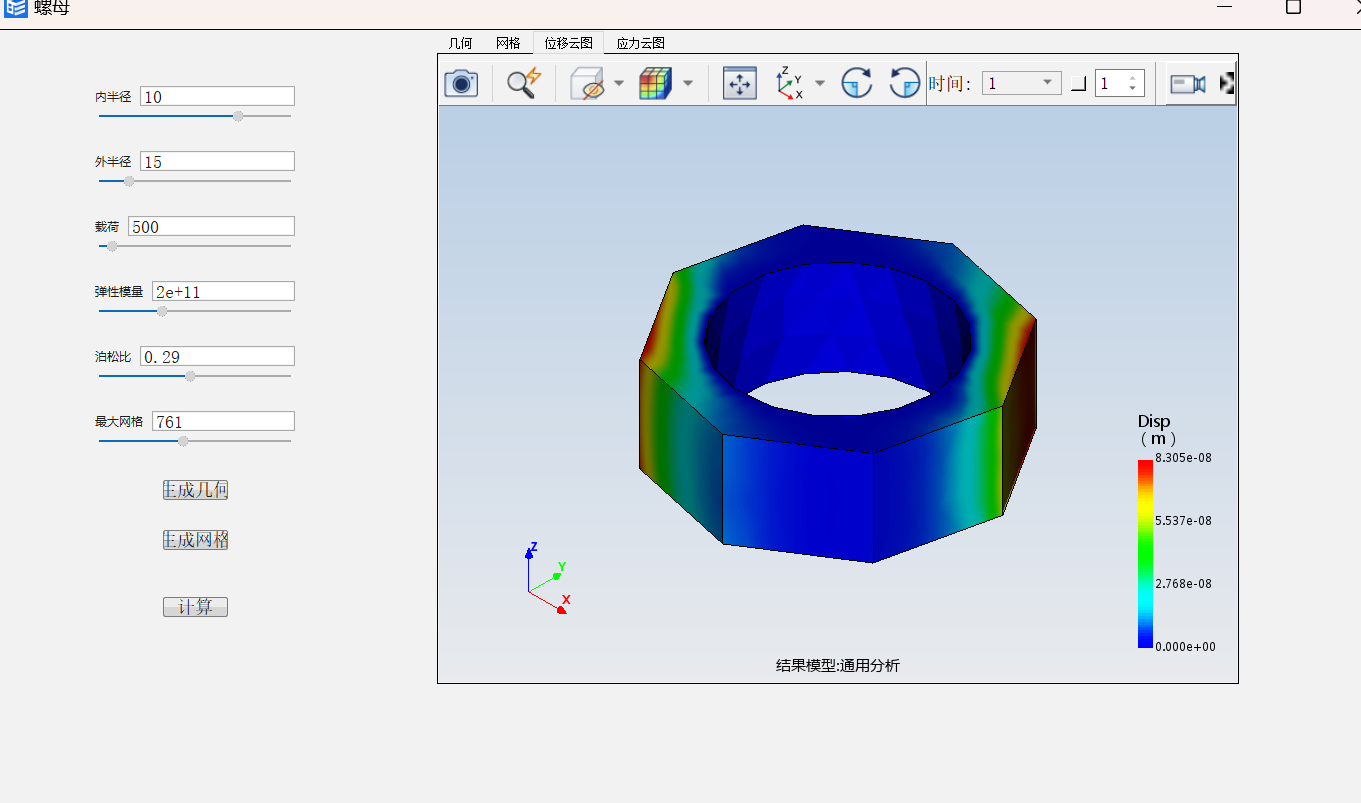The height and width of the screenshot is (803, 1361).
Task: Minimize the 螺母 window
Action: tap(1225, 7)
